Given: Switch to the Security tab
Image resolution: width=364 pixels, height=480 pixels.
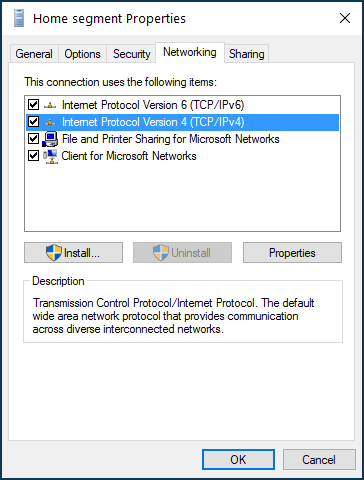Looking at the screenshot, I should click(x=131, y=54).
